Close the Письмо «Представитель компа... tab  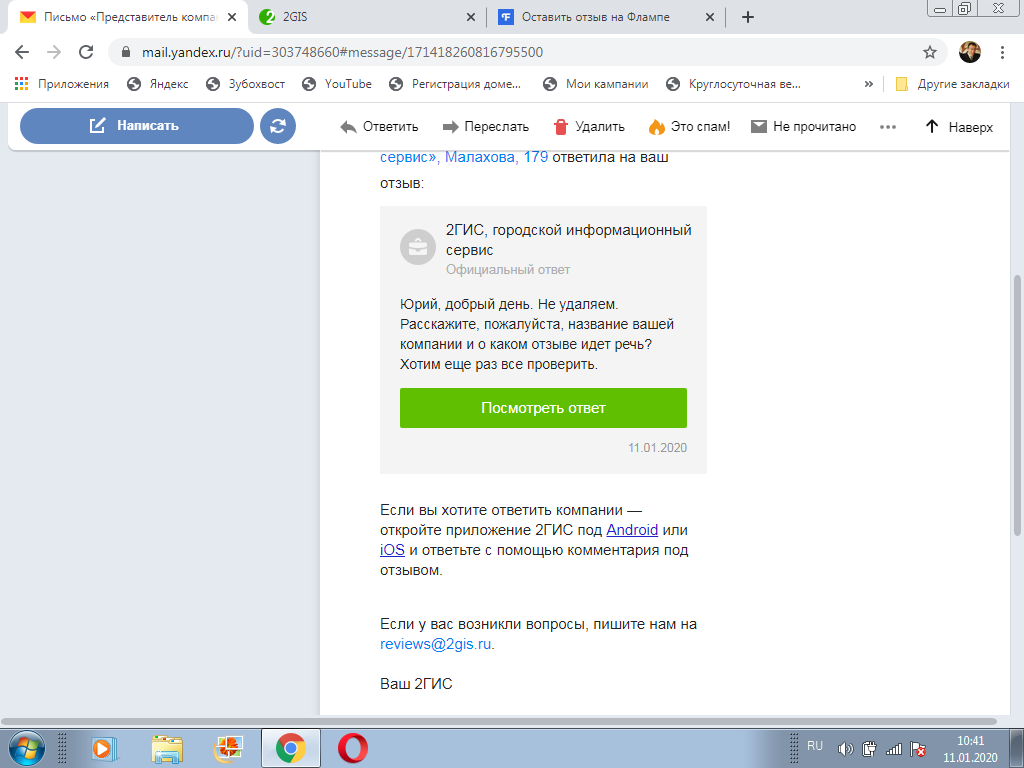click(x=232, y=17)
